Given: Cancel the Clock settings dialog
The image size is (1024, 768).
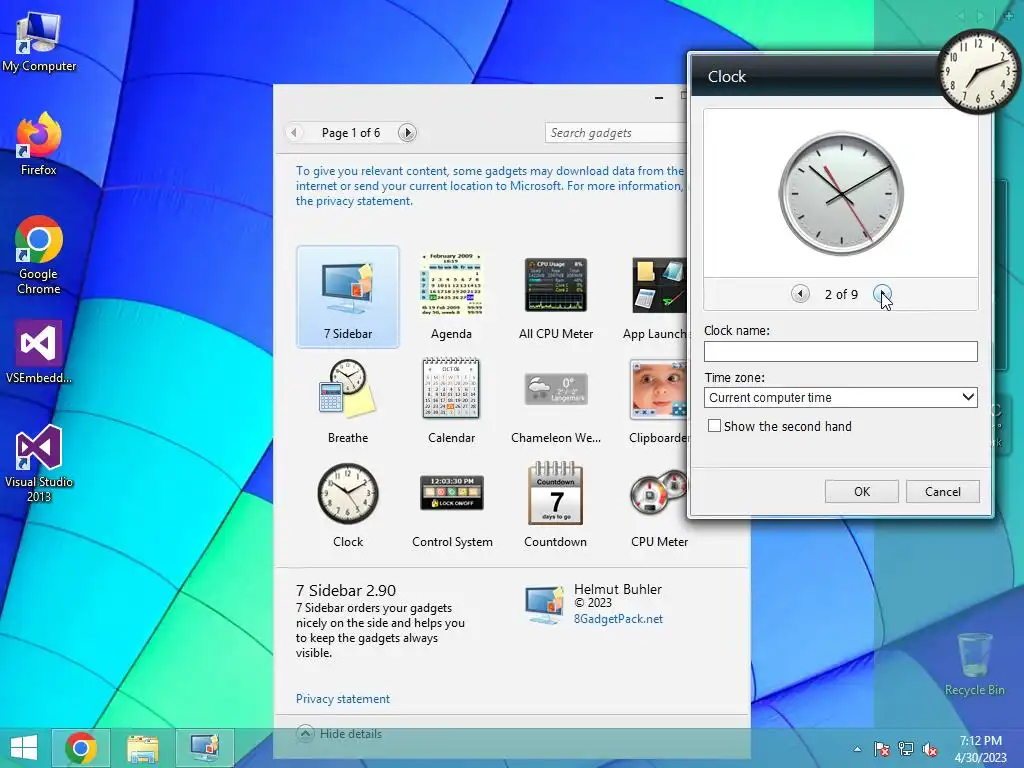Looking at the screenshot, I should tap(942, 491).
